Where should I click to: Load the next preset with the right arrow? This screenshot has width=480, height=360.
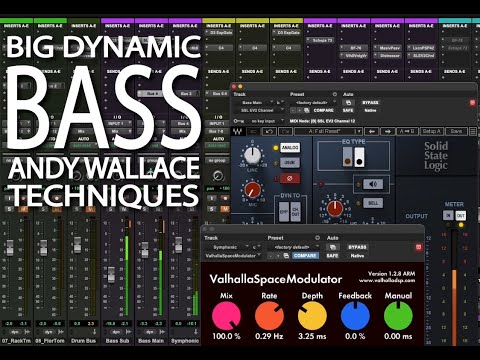click(387, 132)
